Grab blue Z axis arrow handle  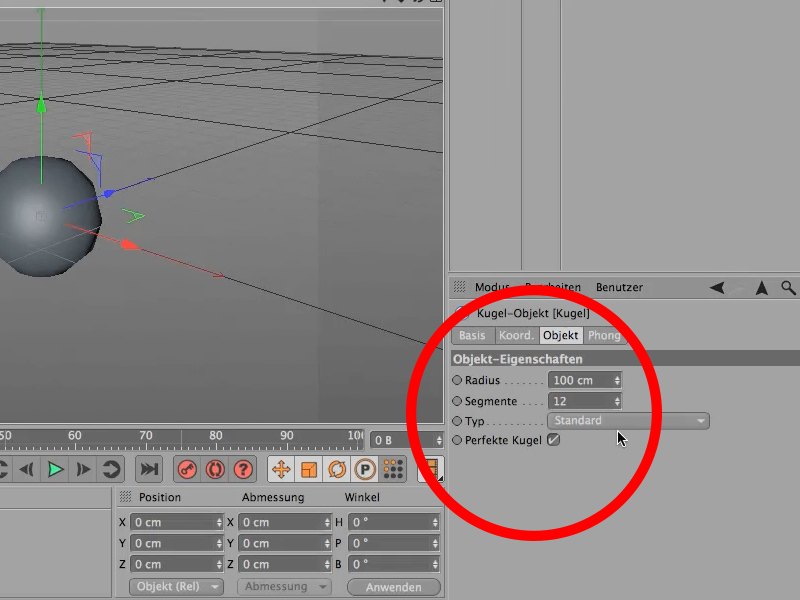click(108, 193)
